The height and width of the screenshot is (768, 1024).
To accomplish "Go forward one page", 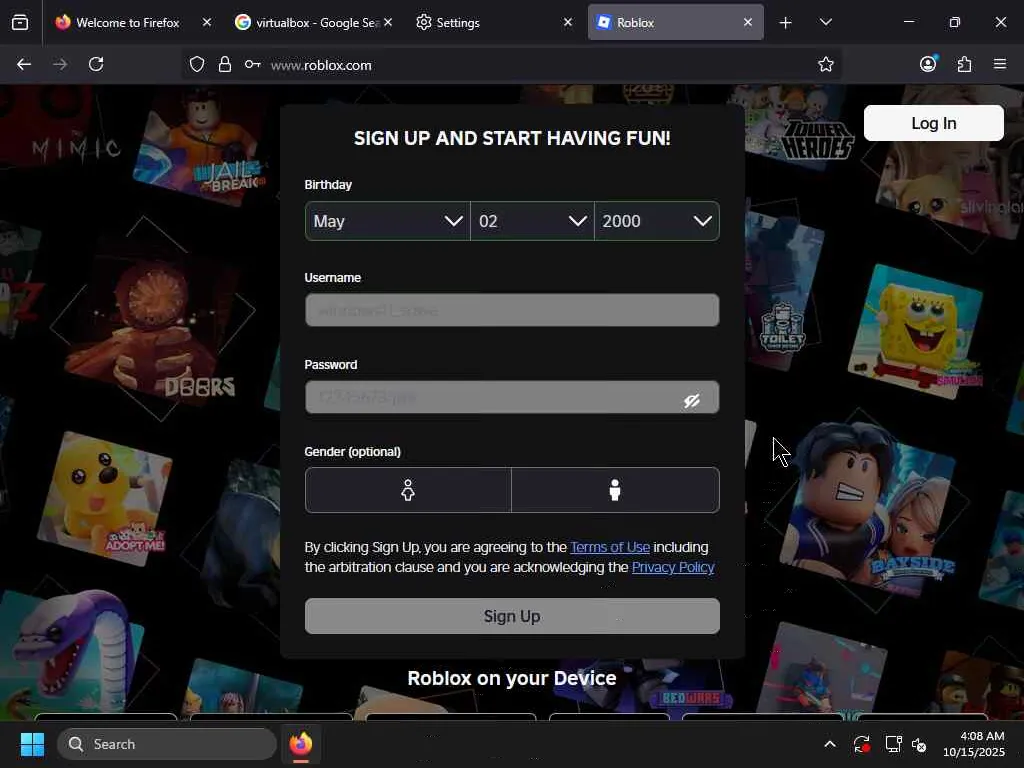I will pyautogui.click(x=60, y=64).
